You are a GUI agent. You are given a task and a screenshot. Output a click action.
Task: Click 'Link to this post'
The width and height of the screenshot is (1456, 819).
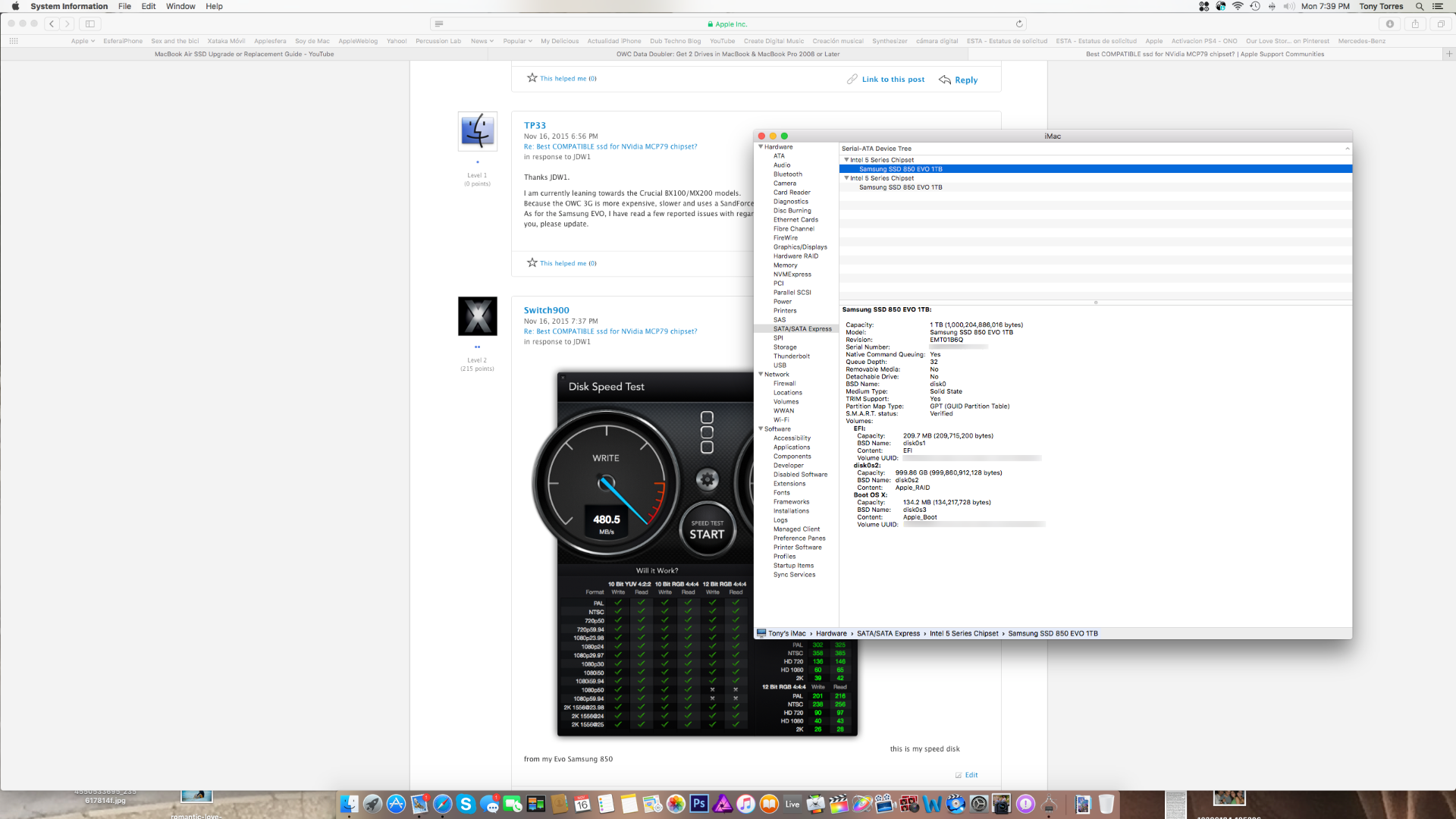893,80
